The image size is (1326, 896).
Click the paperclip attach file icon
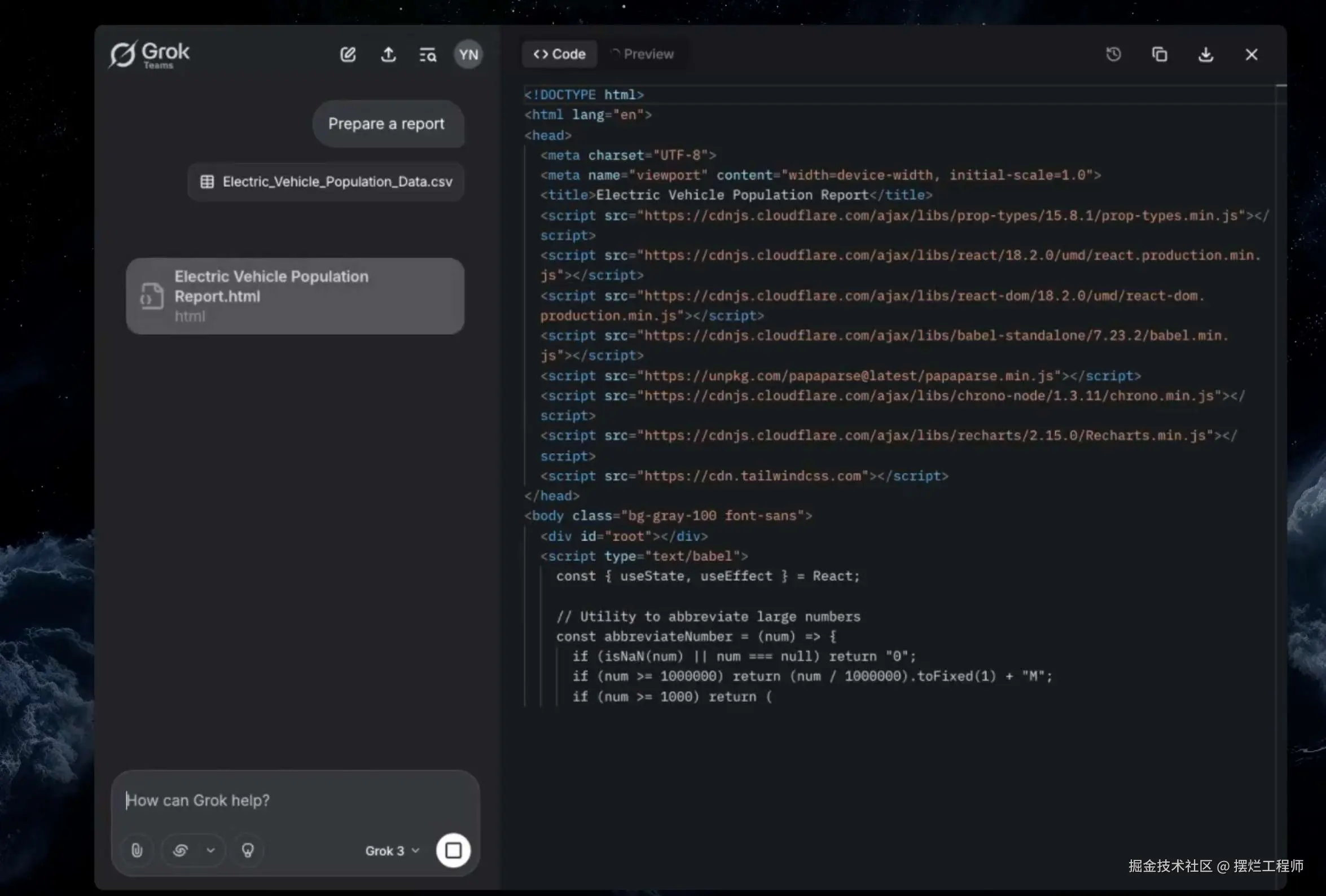point(137,850)
